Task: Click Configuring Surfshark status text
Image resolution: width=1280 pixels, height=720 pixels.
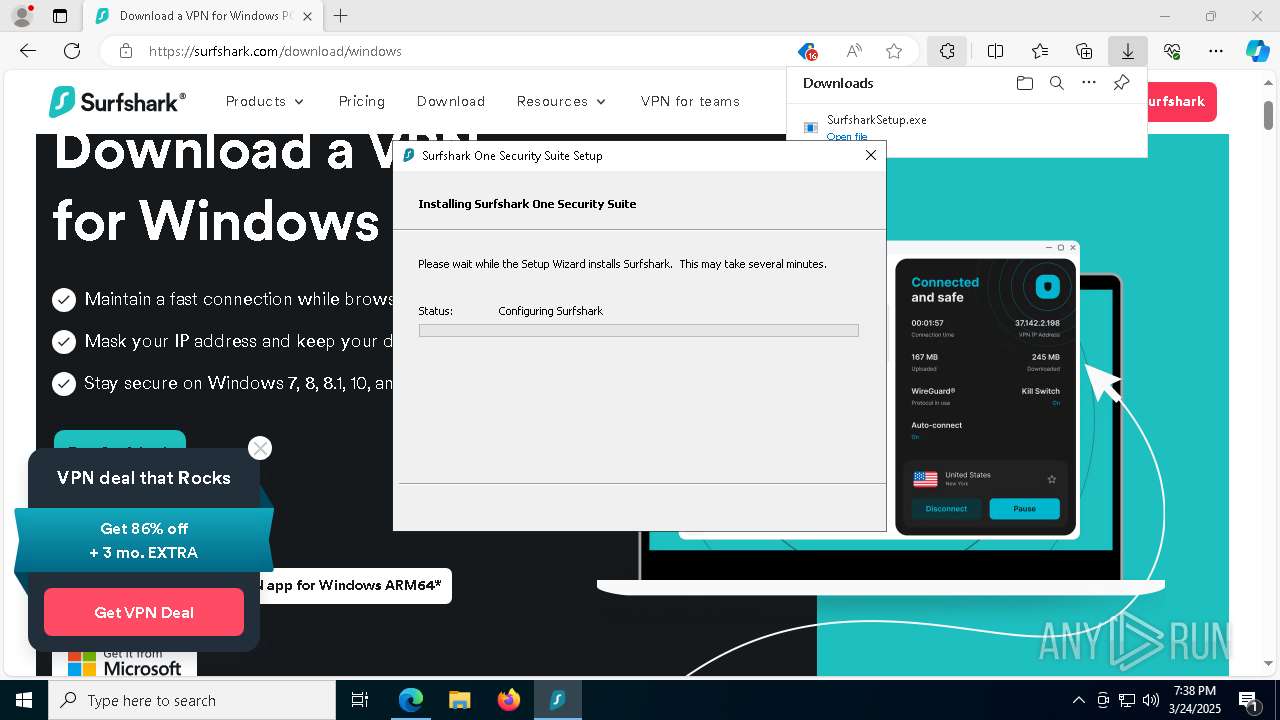Action: pyautogui.click(x=551, y=311)
